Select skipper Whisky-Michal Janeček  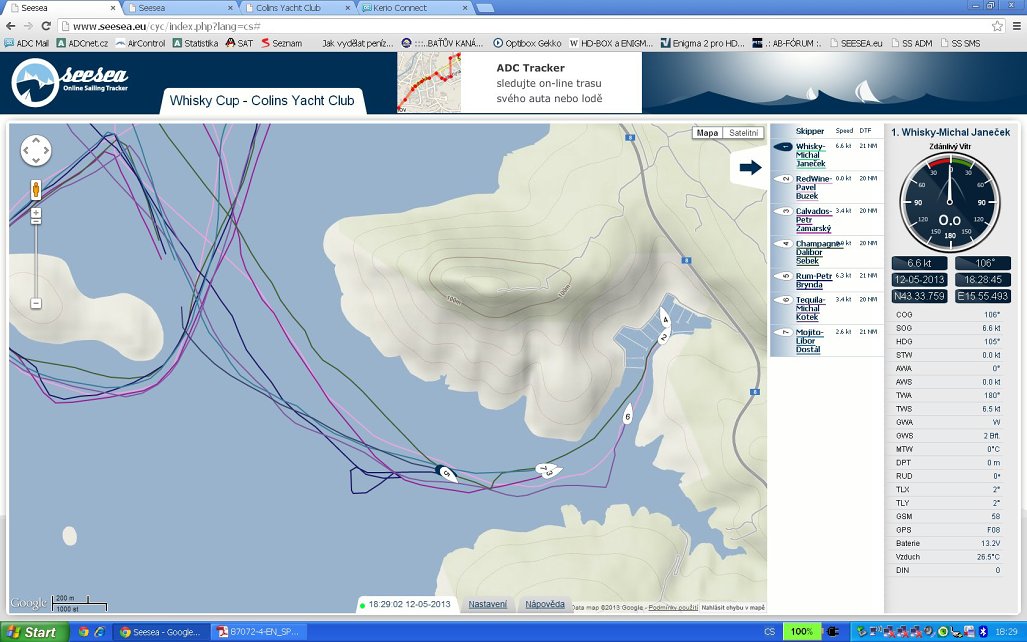[x=810, y=154]
